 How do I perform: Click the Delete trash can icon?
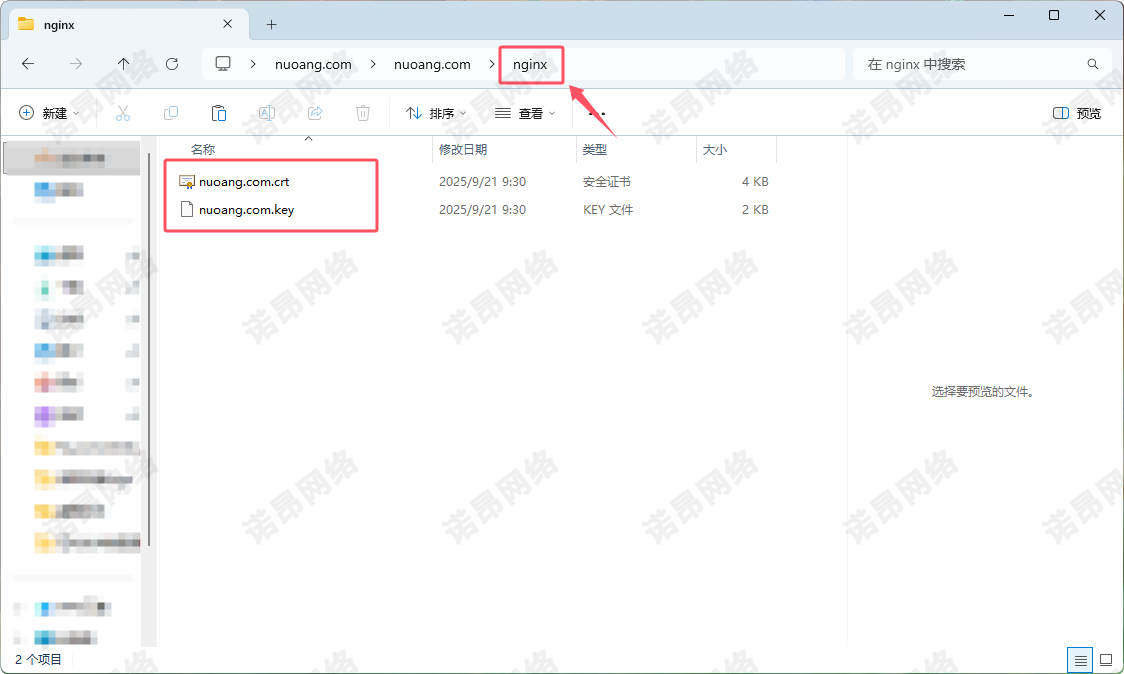pyautogui.click(x=363, y=114)
